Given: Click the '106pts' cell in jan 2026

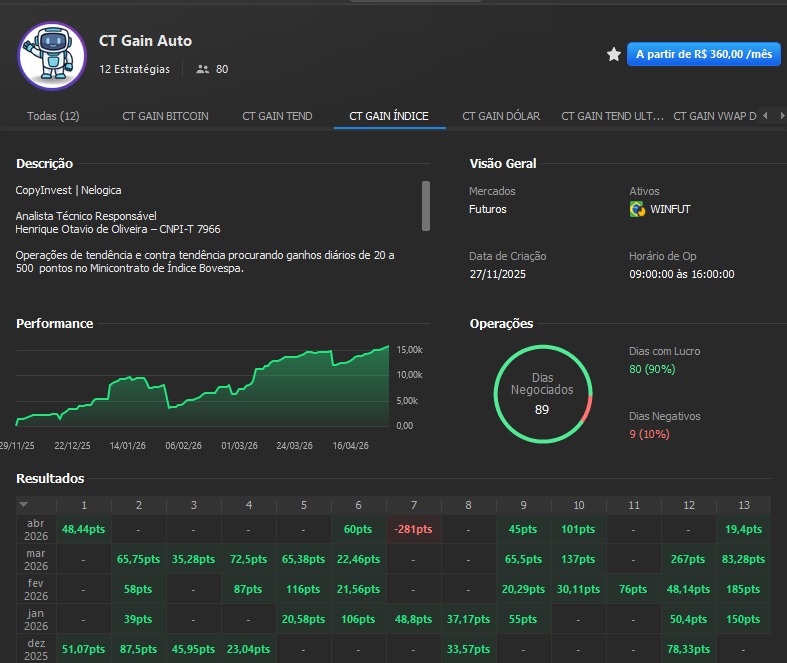Looking at the screenshot, I should point(358,619).
